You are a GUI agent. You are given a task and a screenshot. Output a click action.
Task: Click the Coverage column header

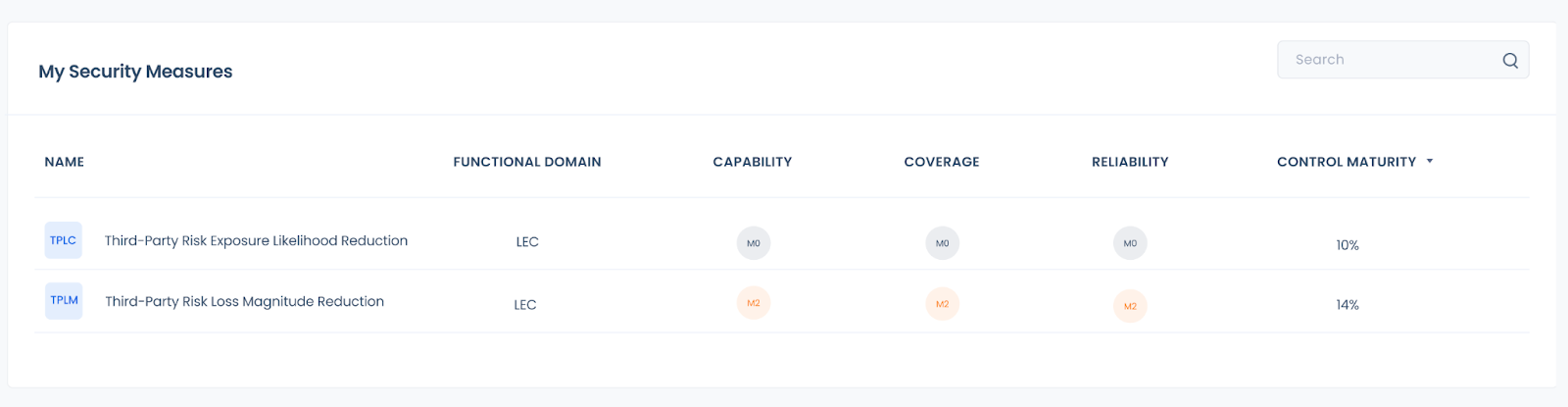tap(942, 162)
